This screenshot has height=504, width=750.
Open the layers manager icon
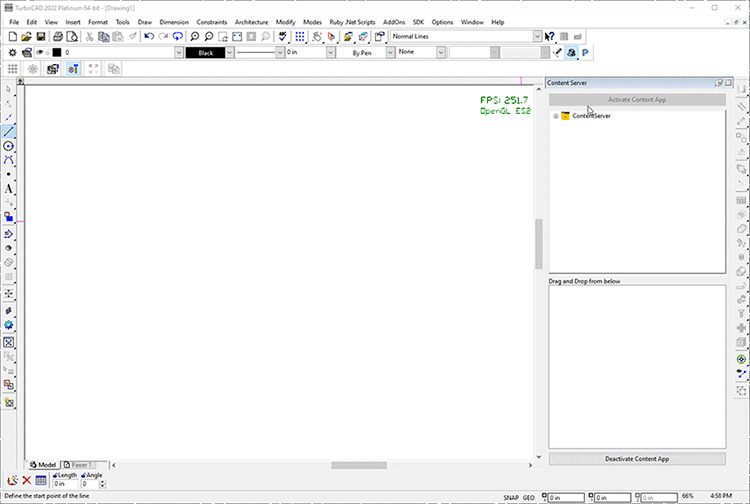(27, 53)
